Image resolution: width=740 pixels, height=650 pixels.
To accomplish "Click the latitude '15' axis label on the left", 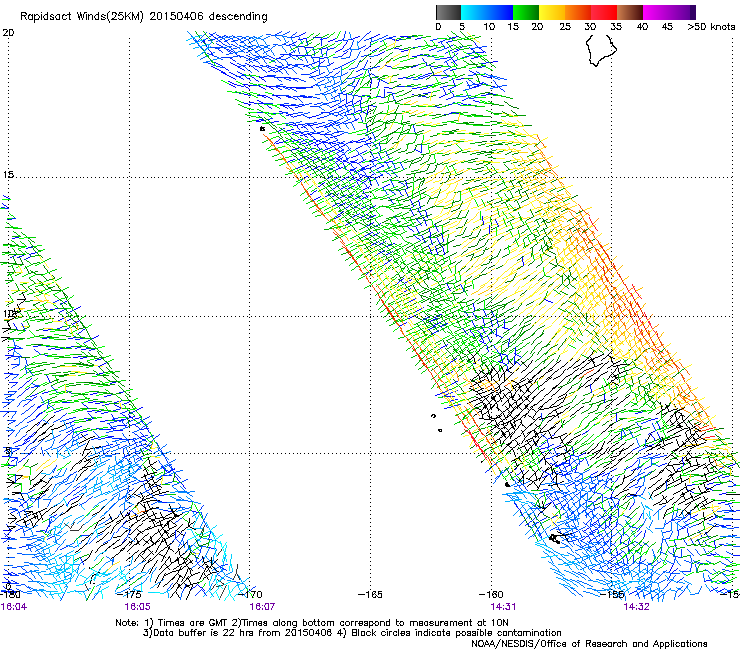I will [x=8, y=175].
